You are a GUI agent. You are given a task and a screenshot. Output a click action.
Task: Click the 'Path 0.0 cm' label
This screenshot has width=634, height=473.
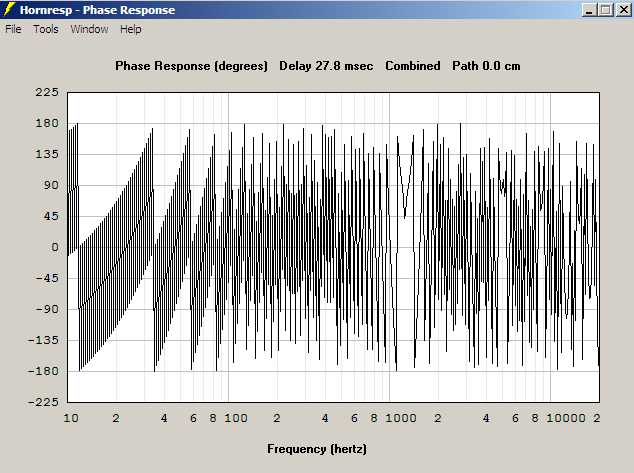(x=486, y=66)
